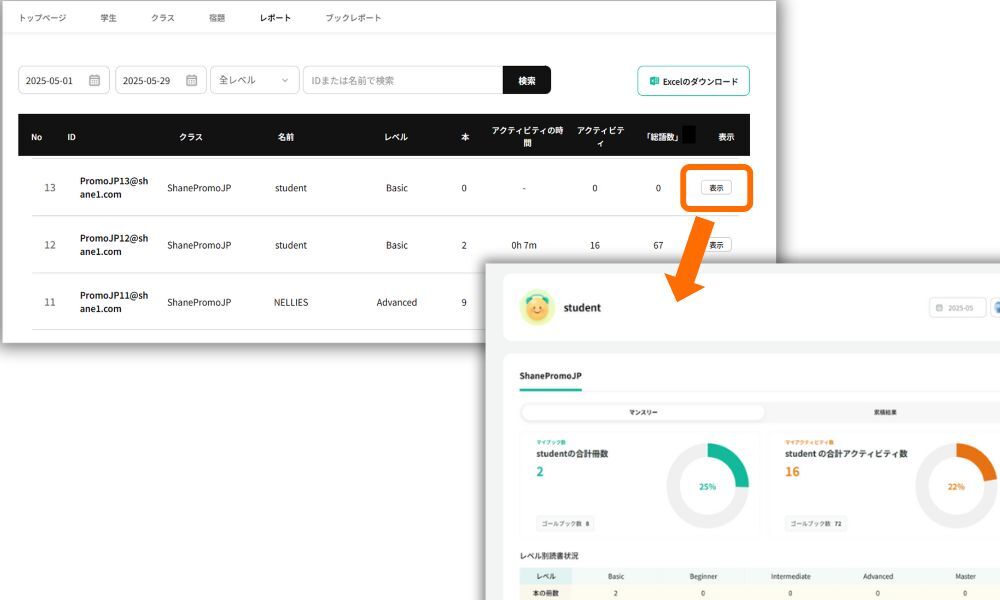Viewport: 1000px width, 600px height.
Task: Open the トップページ nav tab
Action: click(42, 18)
